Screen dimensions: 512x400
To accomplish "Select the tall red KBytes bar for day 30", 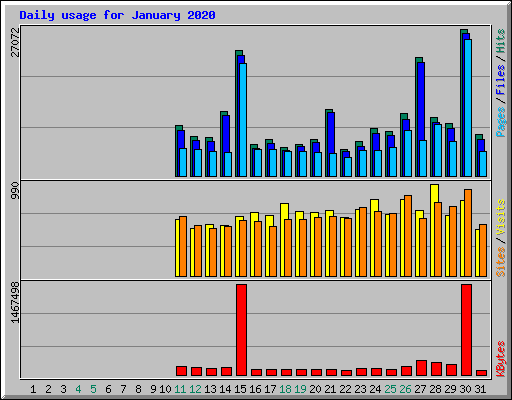I will click(x=467, y=330).
